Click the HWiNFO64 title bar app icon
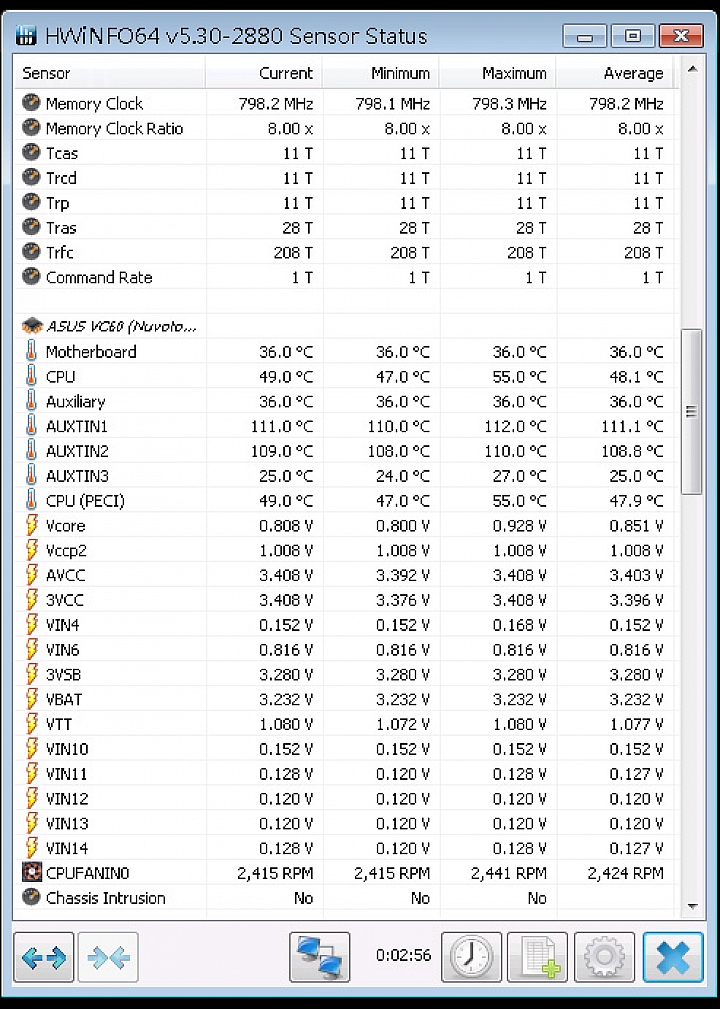720x1009 pixels. [26, 35]
